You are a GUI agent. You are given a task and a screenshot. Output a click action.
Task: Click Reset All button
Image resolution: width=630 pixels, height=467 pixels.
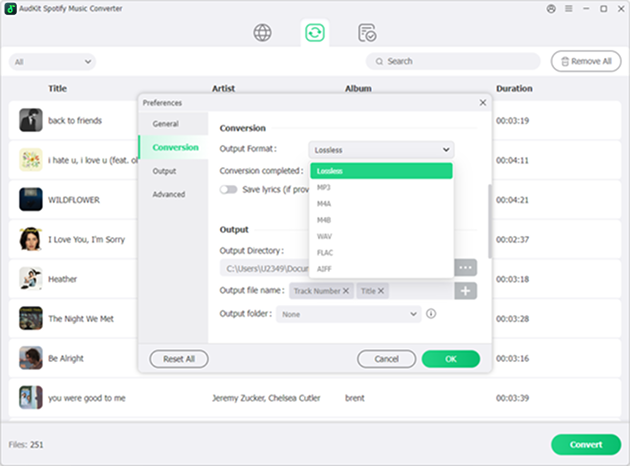[179, 359]
